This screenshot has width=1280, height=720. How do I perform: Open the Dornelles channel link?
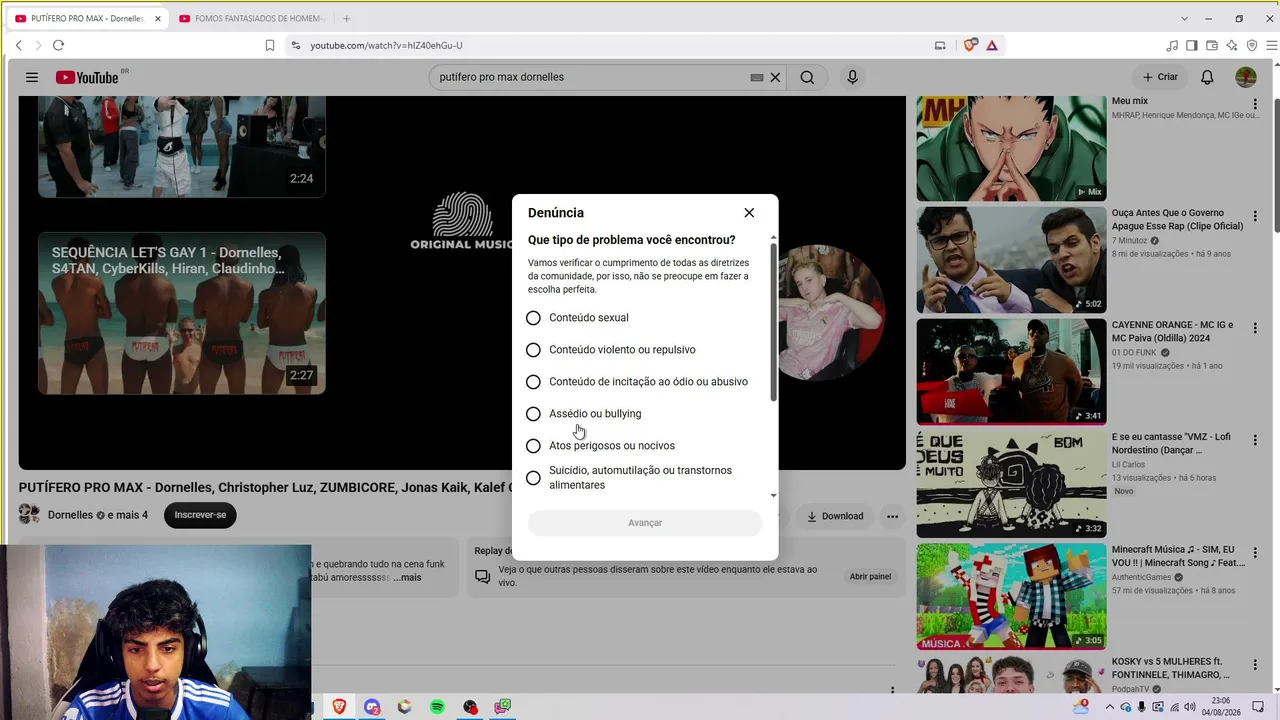70,516
